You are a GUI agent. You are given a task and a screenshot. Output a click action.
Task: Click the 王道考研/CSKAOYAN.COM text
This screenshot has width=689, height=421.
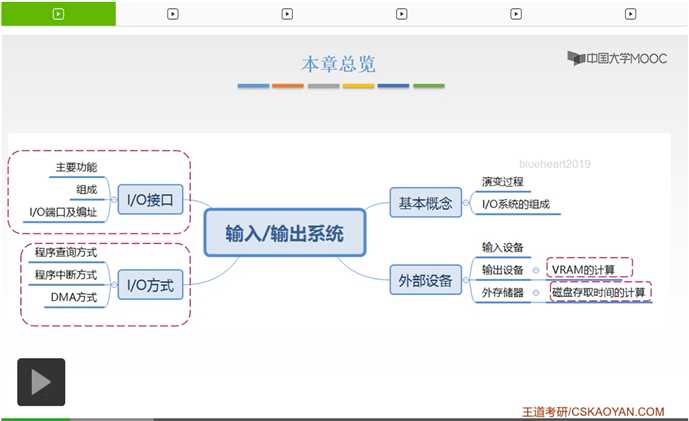[593, 412]
